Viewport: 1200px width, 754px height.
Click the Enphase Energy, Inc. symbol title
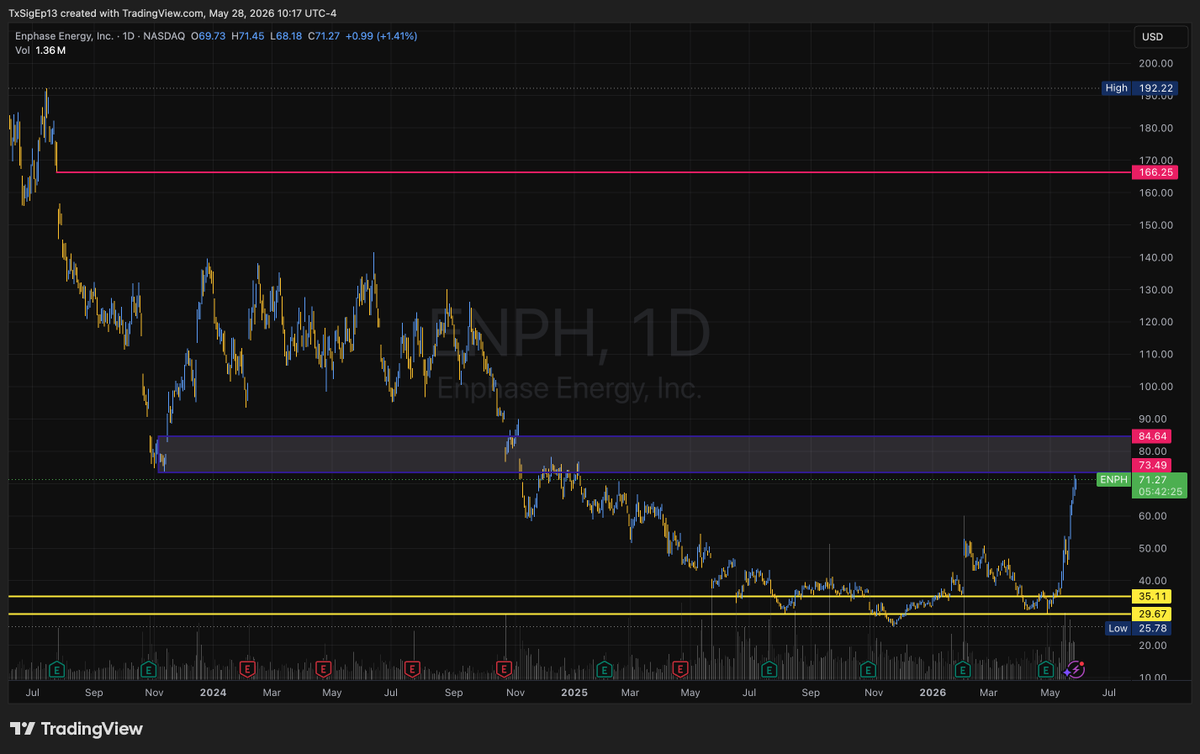62,36
